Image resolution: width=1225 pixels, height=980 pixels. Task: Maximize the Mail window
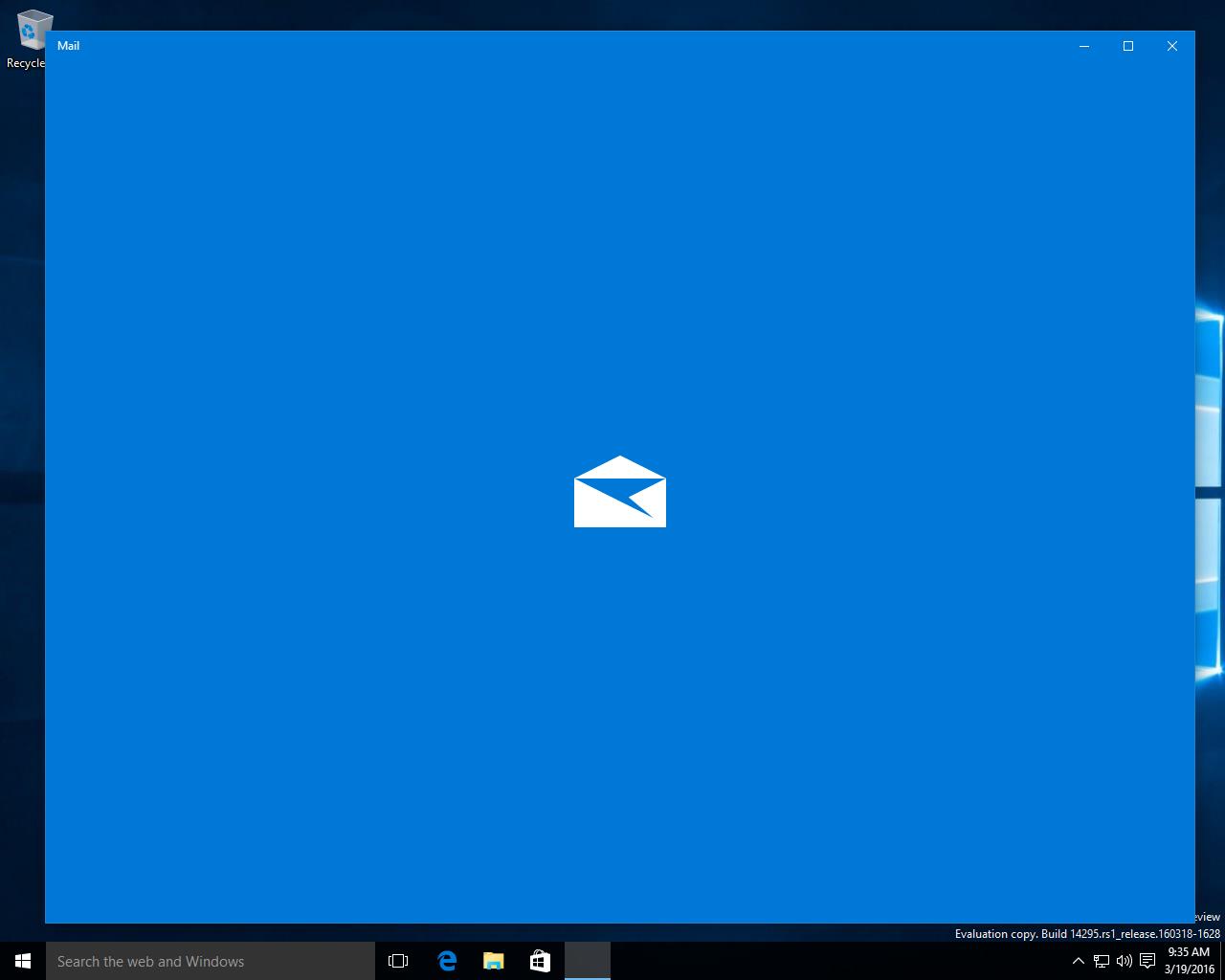pyautogui.click(x=1128, y=46)
